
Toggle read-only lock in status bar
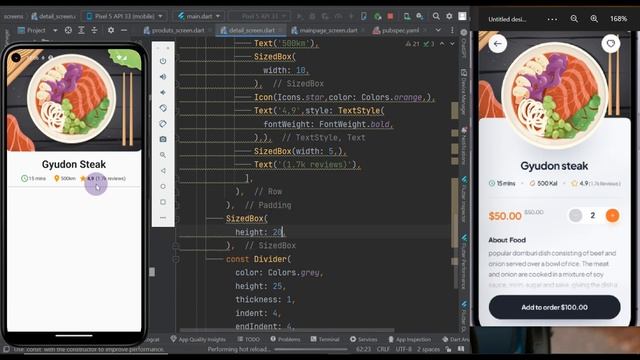coord(448,349)
